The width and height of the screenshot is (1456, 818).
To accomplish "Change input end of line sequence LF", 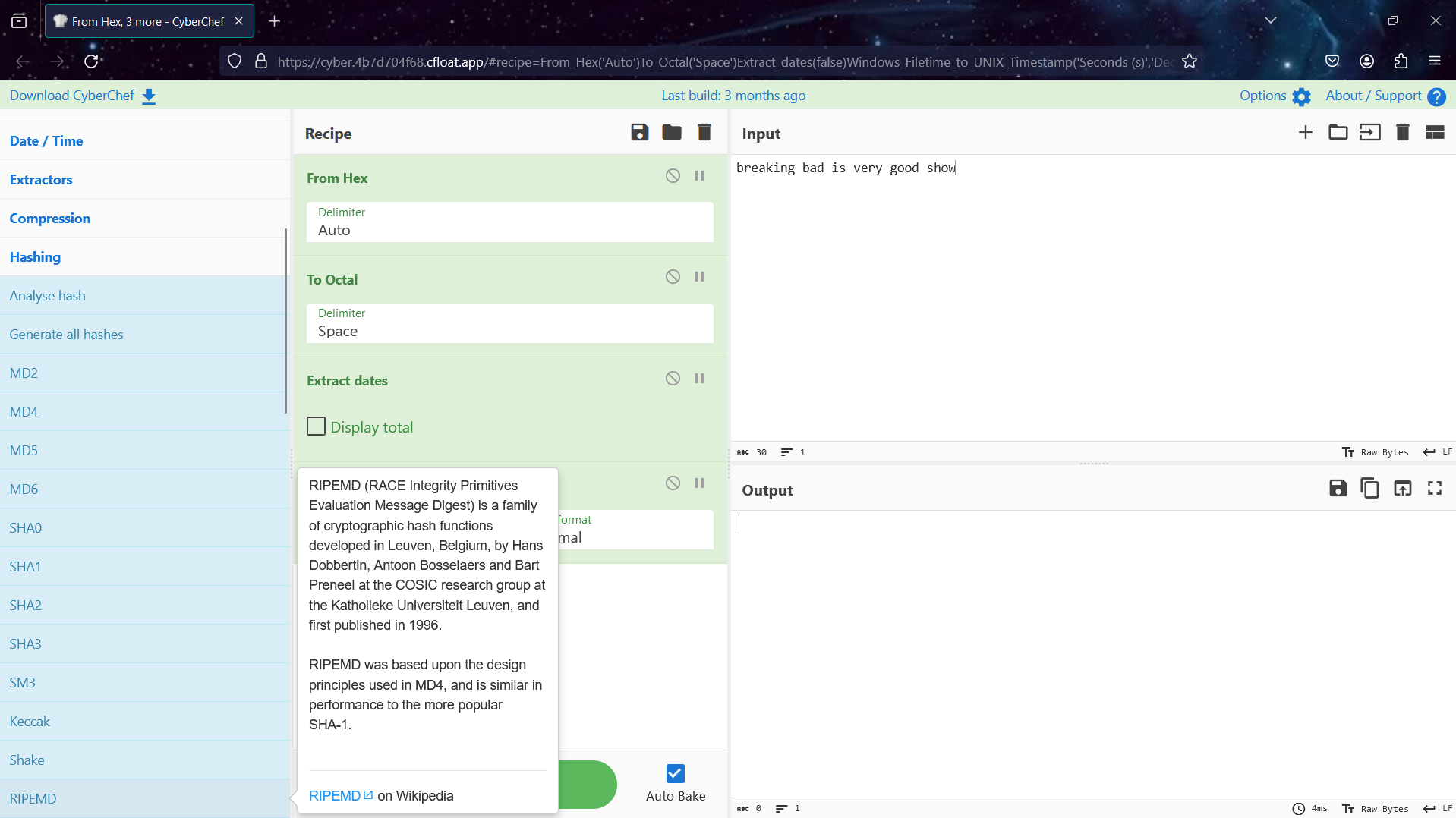I will pyautogui.click(x=1438, y=452).
